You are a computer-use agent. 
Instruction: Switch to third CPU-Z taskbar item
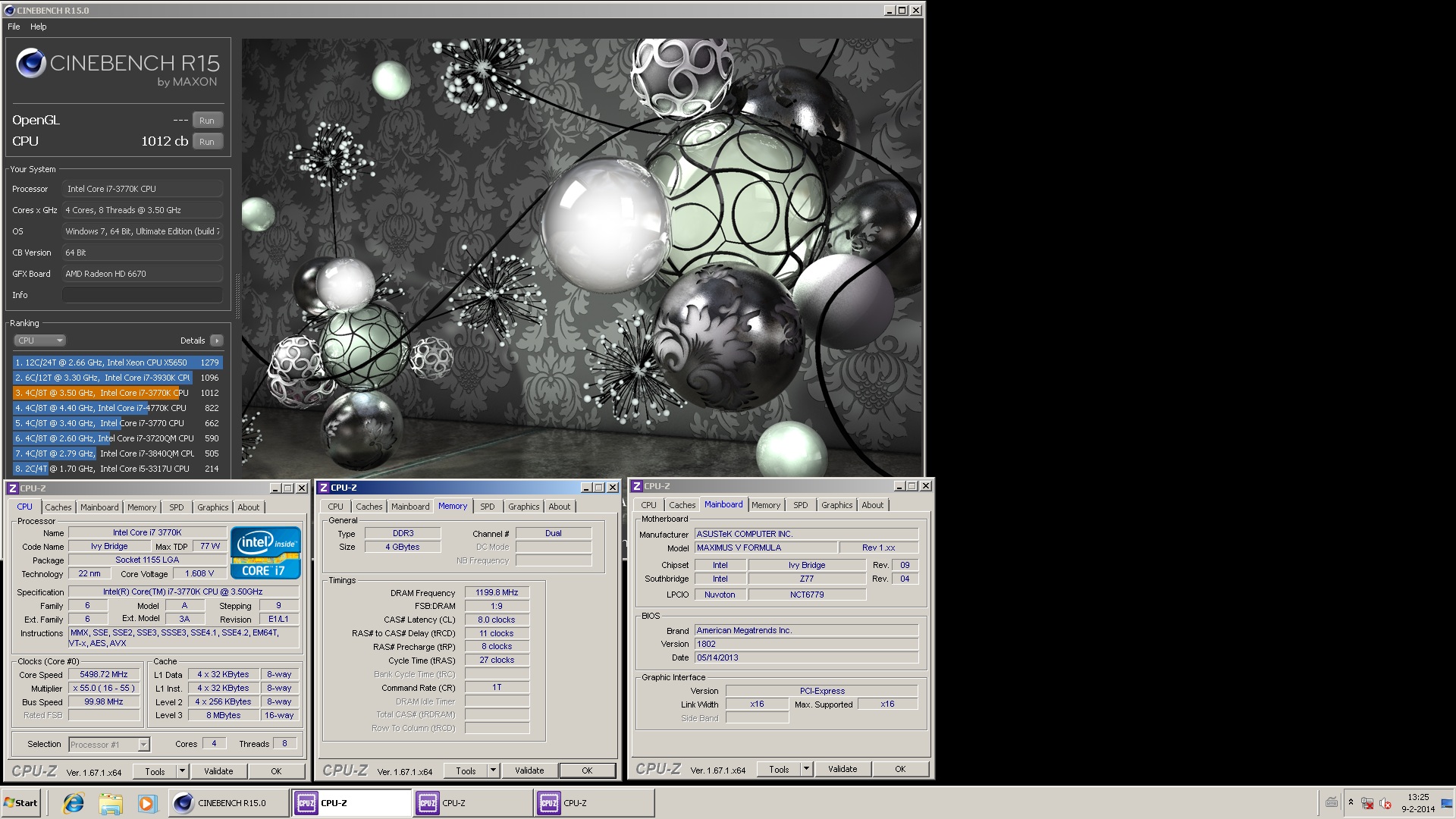595,803
